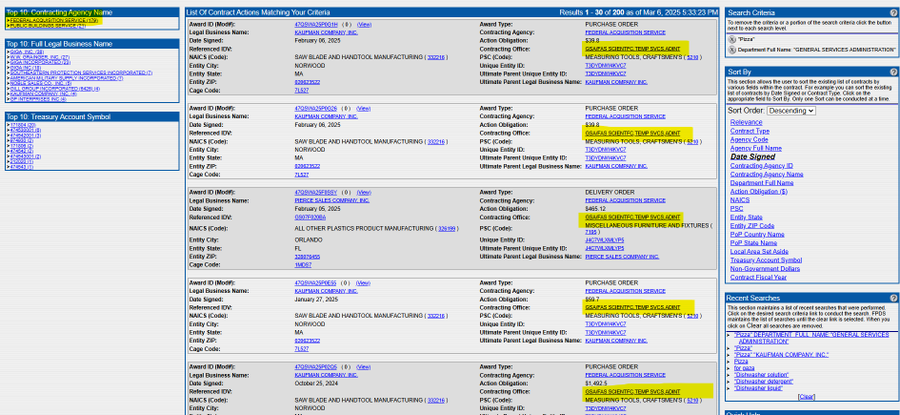
Task: Sort results by Contract Type
Action: tap(750, 130)
